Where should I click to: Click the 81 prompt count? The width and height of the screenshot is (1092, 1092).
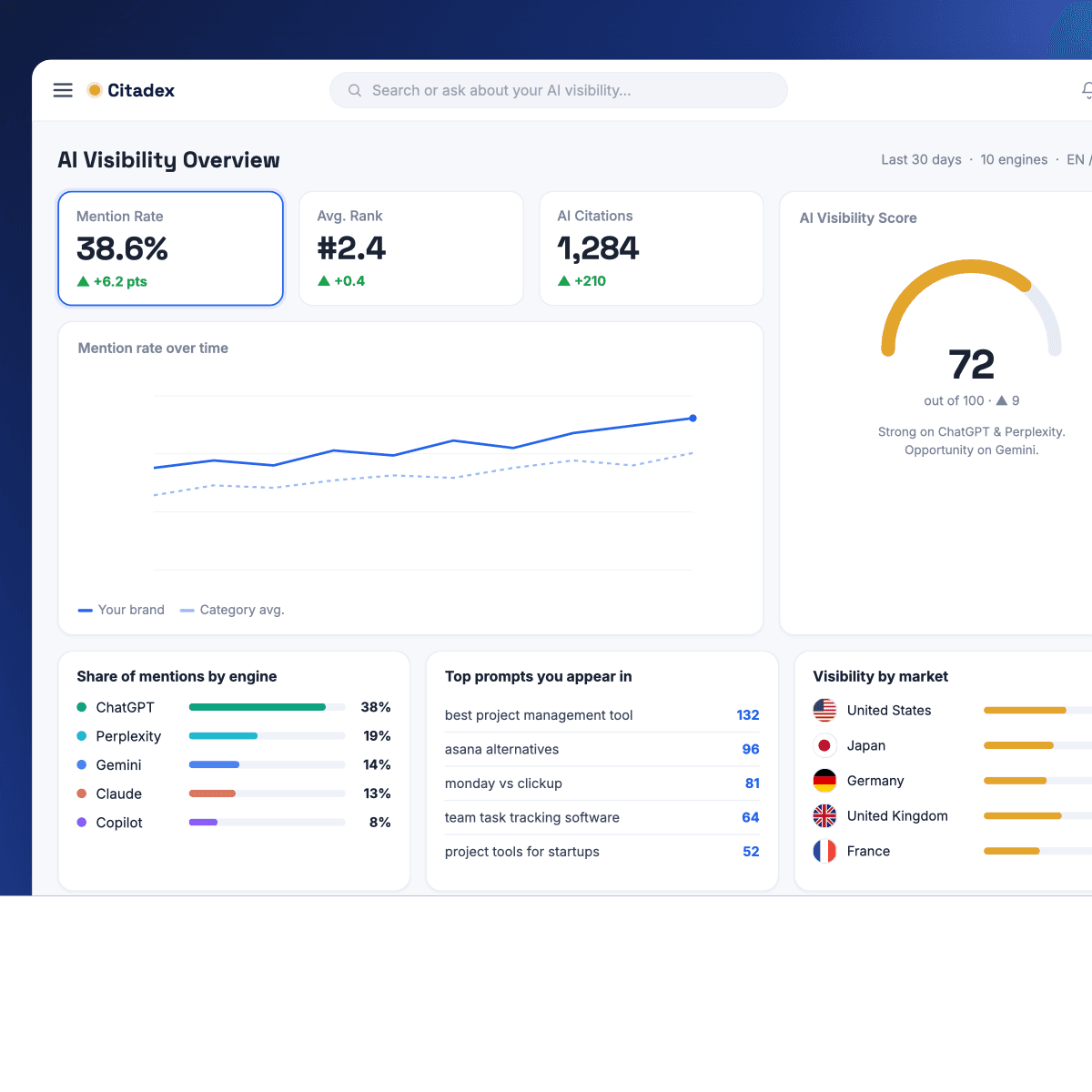tap(753, 784)
